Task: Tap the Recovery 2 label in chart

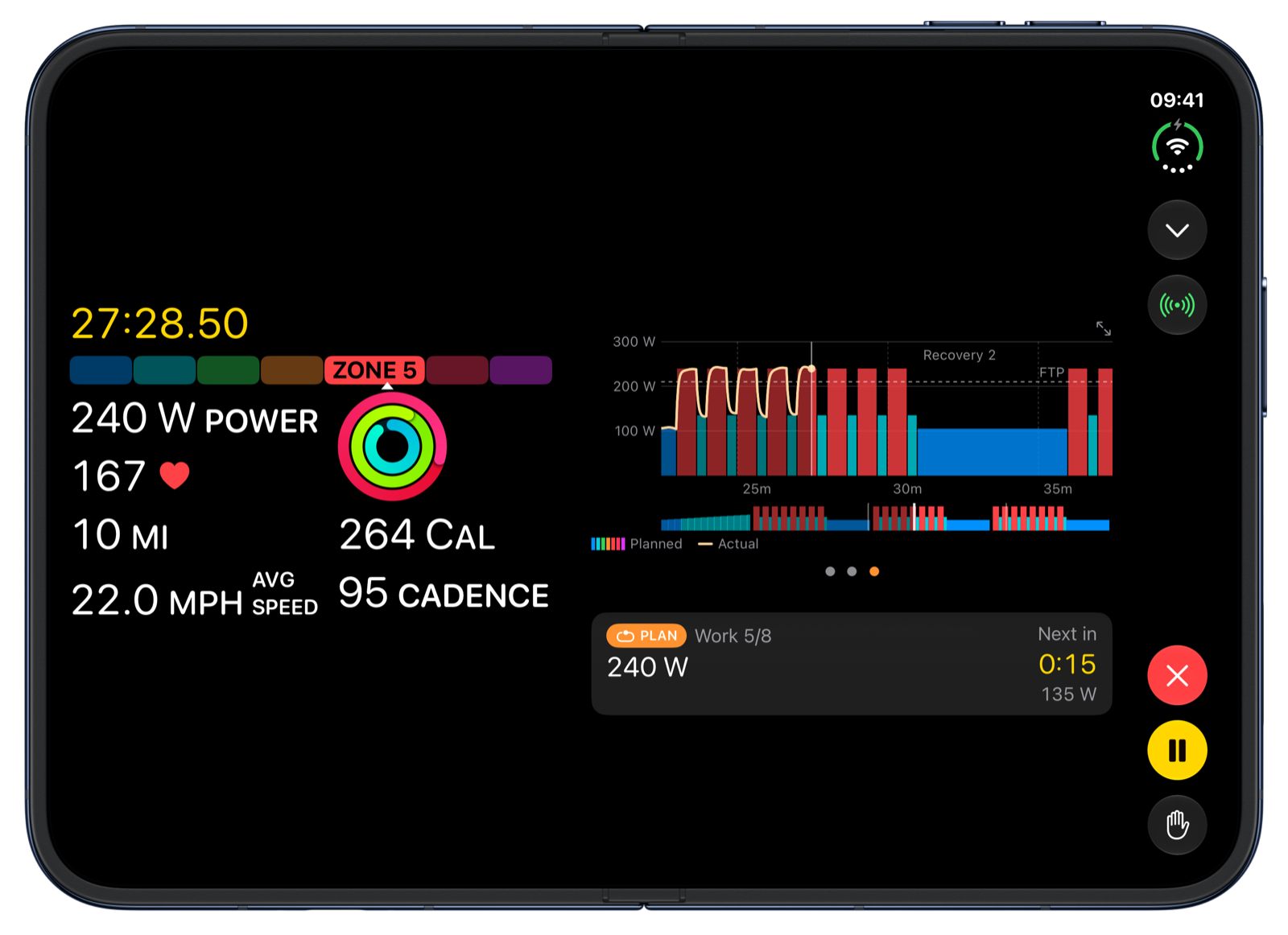Action: pos(959,355)
